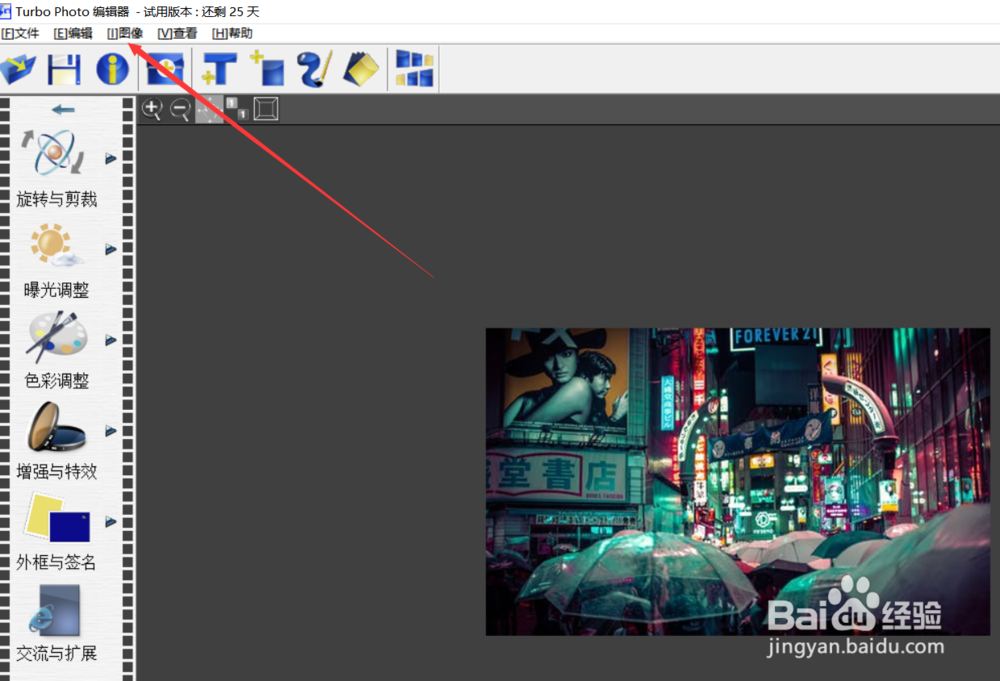Open the [E]编辑 menu
The image size is (1000, 681).
pyautogui.click(x=73, y=33)
